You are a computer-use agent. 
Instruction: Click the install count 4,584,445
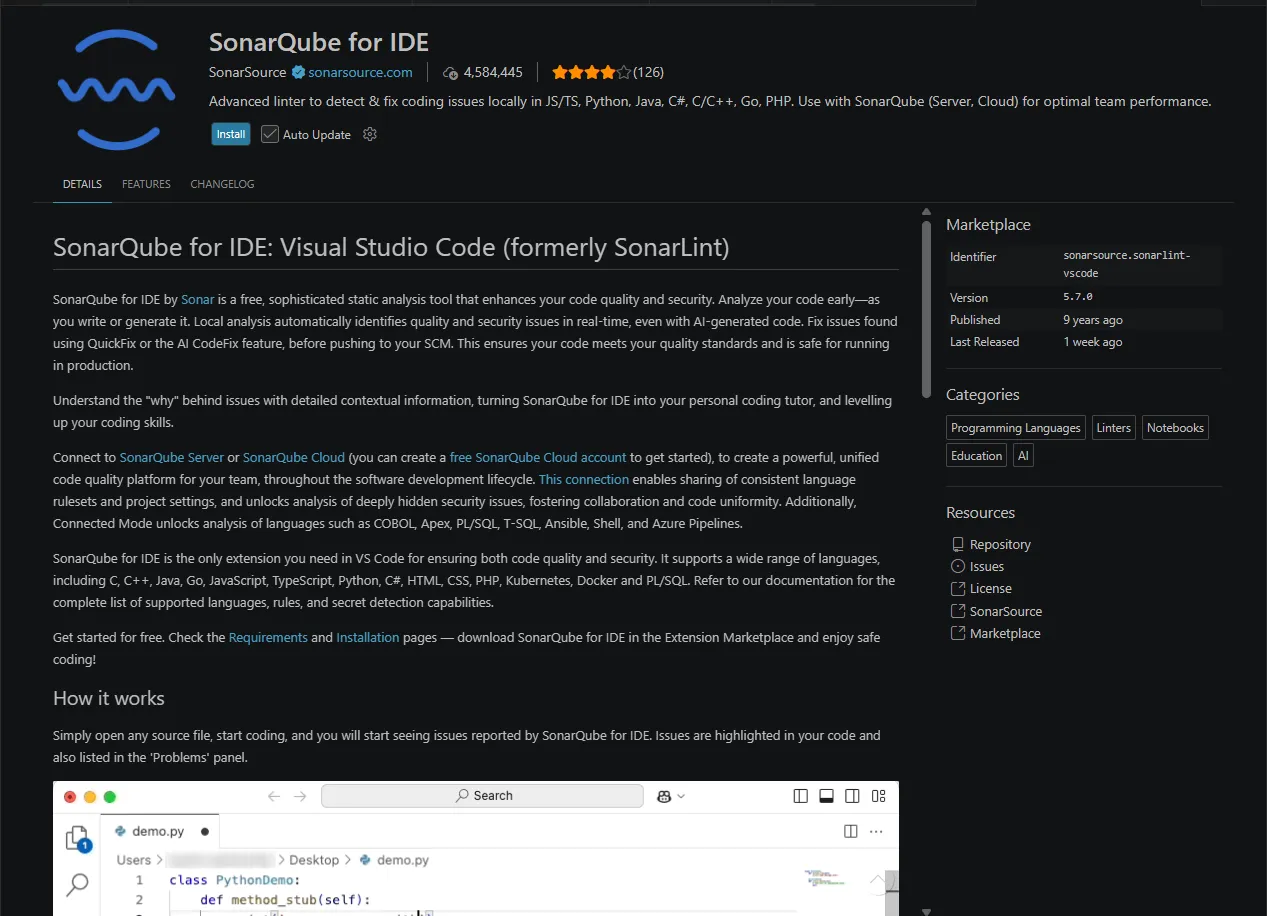tap(493, 72)
